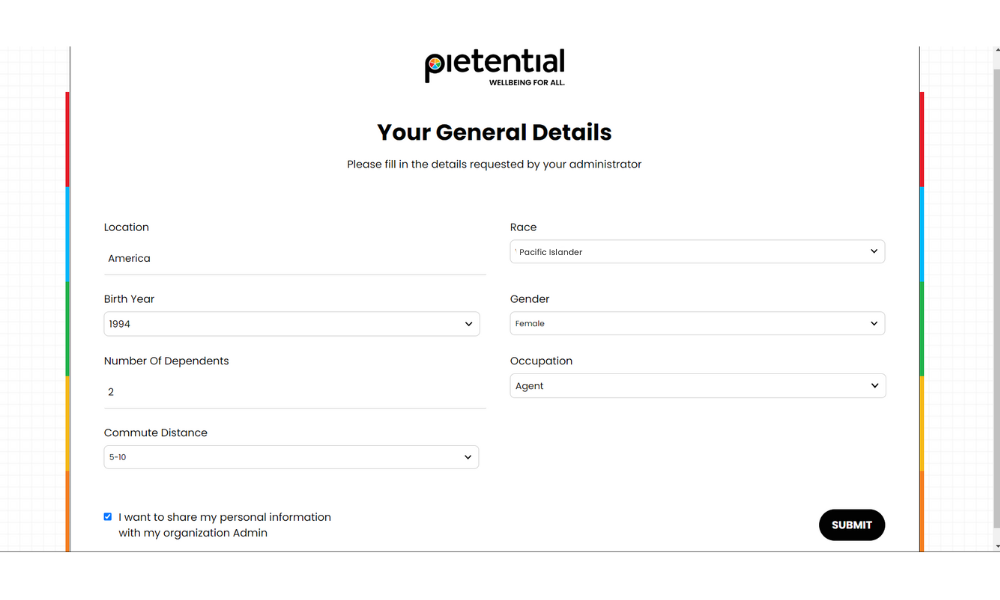The image size is (1000, 600).
Task: Click the chevron arrow in Race field
Action: 874,251
